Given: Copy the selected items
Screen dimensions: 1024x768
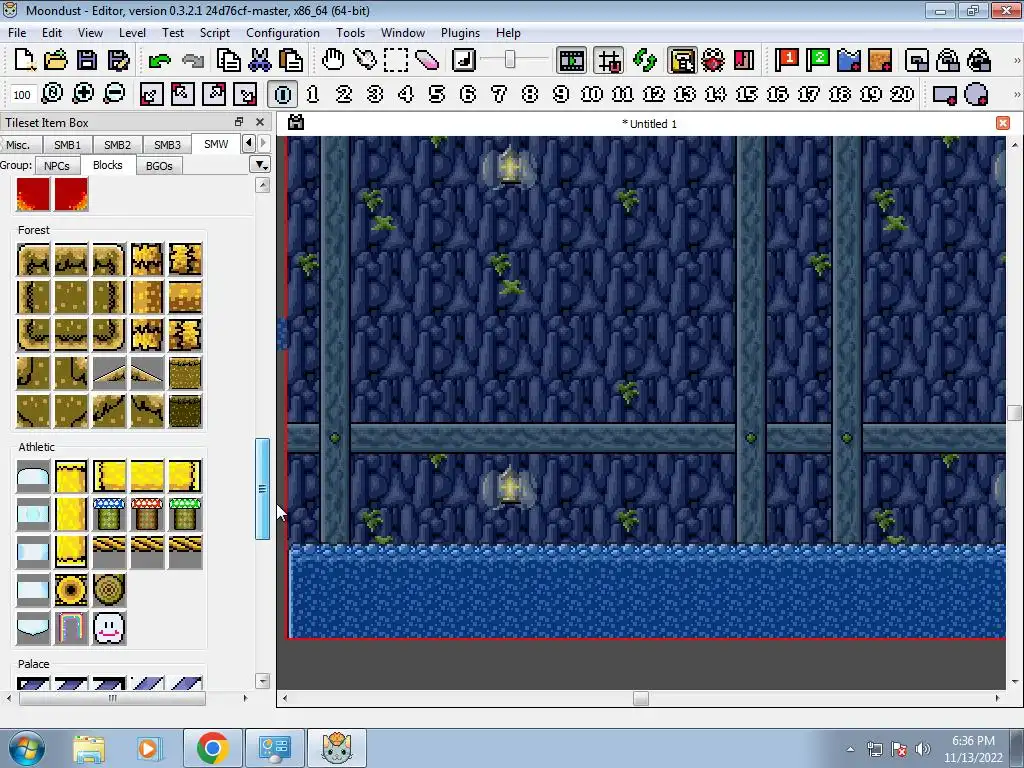Looking at the screenshot, I should tap(229, 60).
